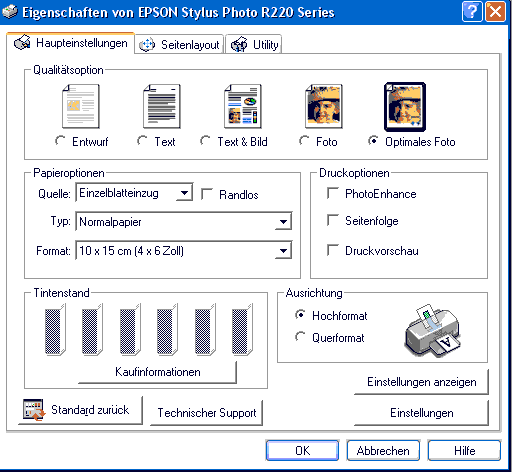Click the Haupteinstellungen tab printer icon
The height and width of the screenshot is (472, 512).
(22, 43)
